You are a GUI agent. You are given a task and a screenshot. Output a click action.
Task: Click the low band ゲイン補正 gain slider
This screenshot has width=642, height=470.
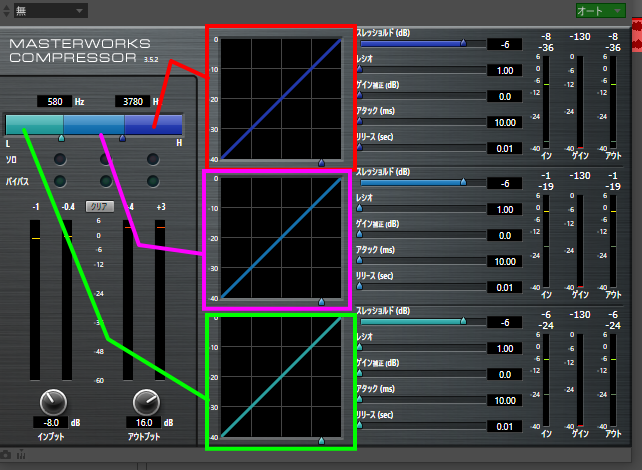click(423, 374)
